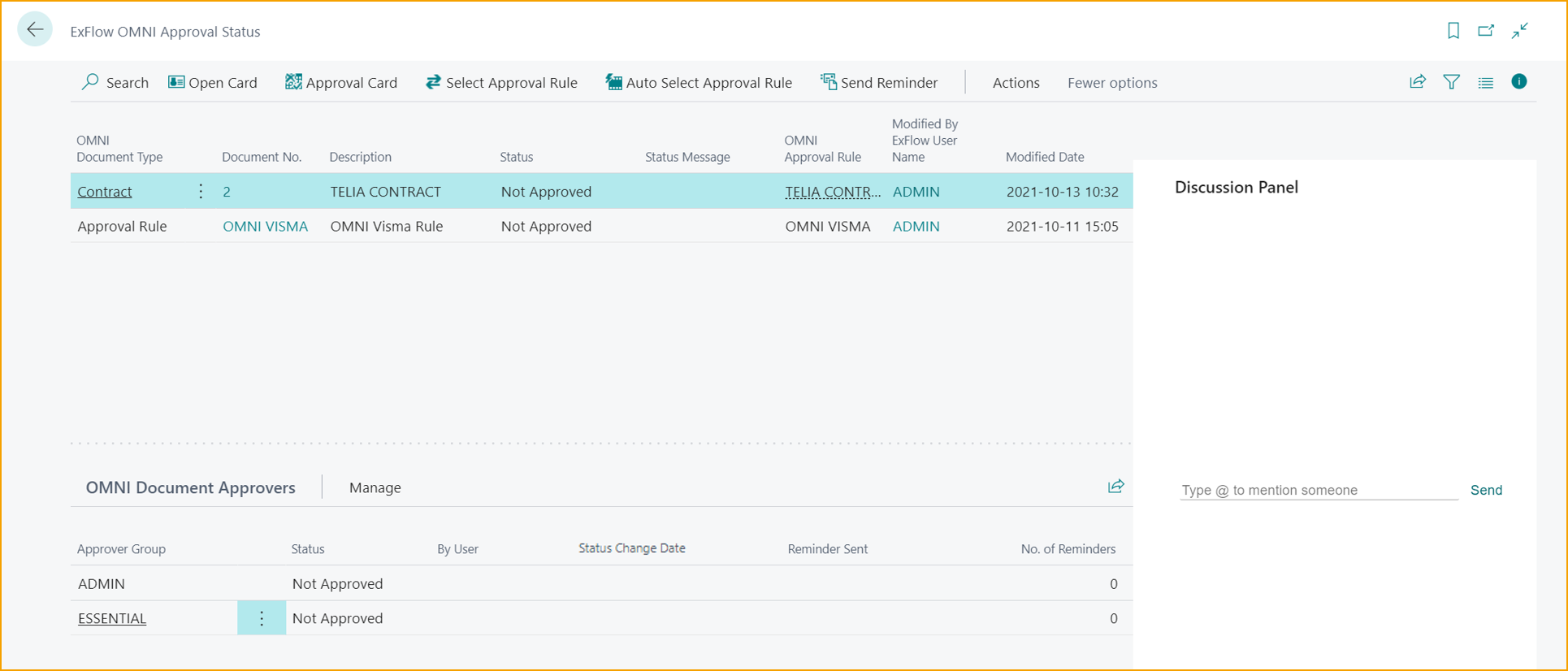The image size is (1568, 671).
Task: Select the ADMIN approver group row
Action: pos(601,584)
